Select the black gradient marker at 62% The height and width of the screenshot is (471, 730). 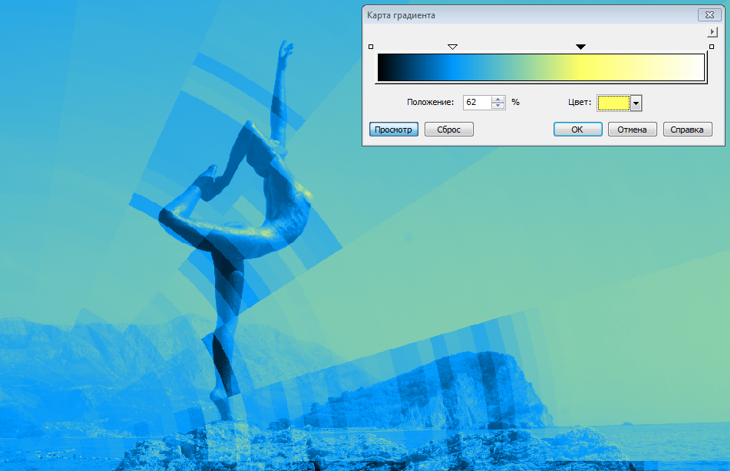[x=580, y=47]
